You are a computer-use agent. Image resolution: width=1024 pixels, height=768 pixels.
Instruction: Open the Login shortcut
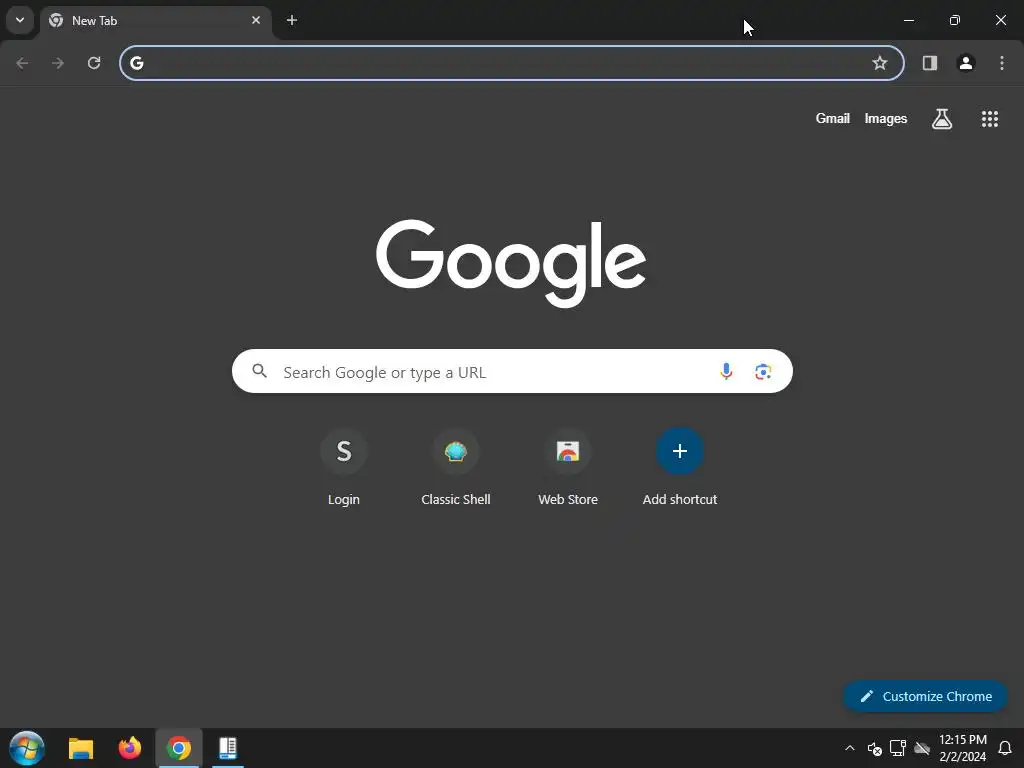pyautogui.click(x=344, y=467)
